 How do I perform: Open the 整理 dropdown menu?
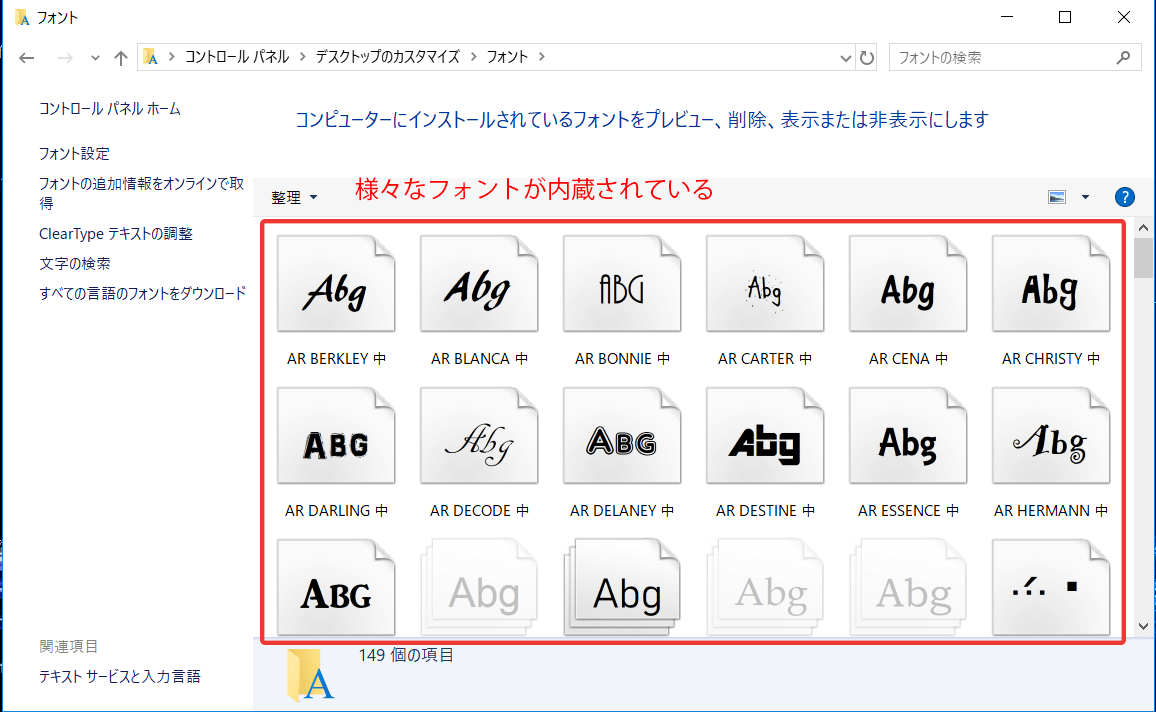294,198
